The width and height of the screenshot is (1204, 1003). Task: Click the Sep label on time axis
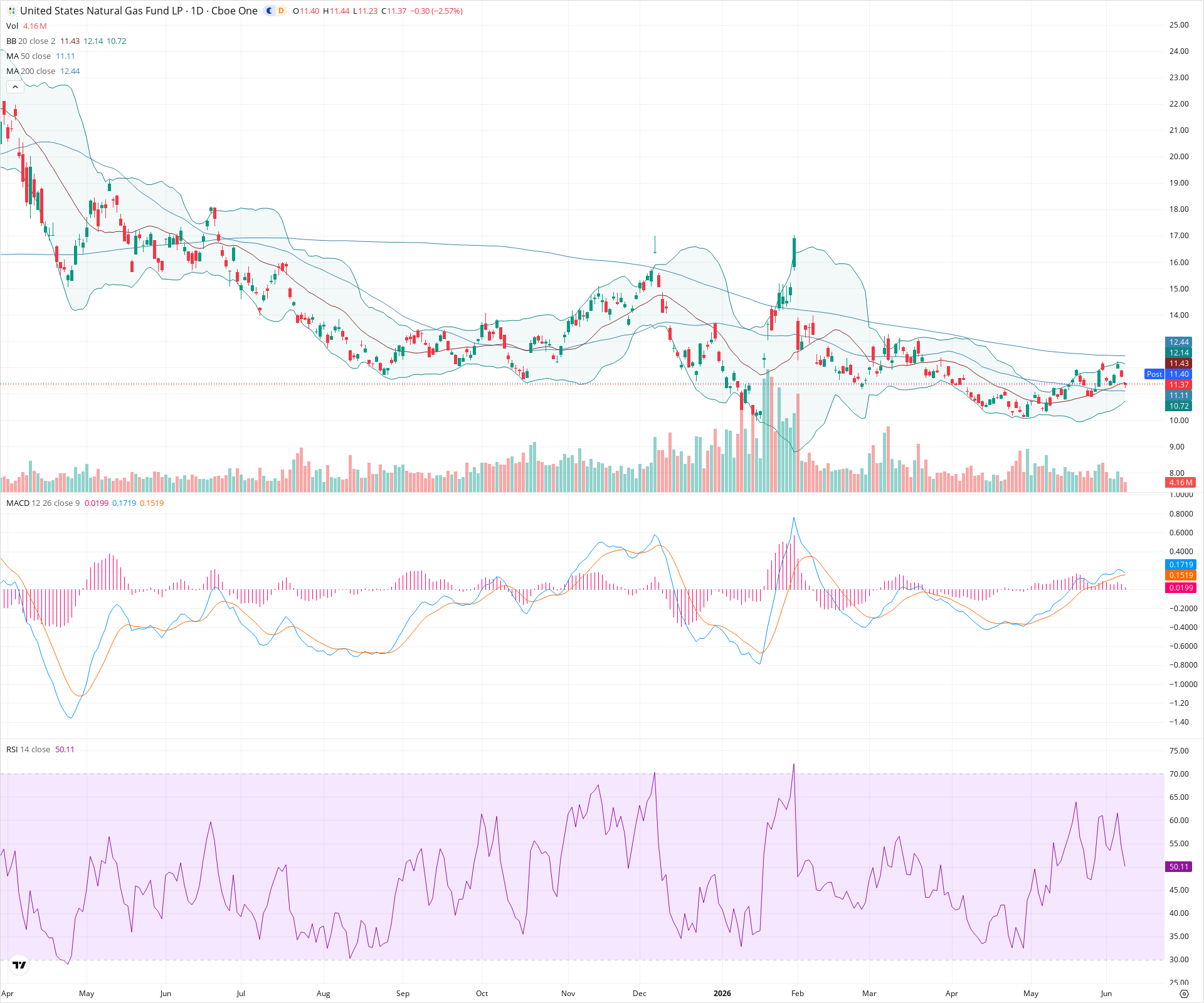(x=403, y=993)
